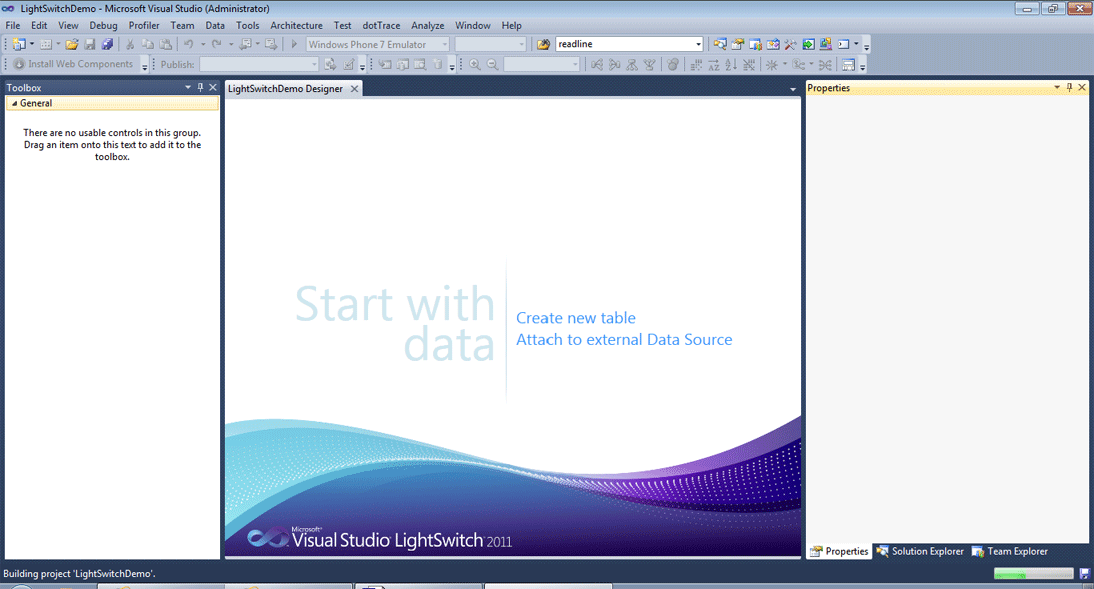Click the Copy icon
The height and width of the screenshot is (589, 1094).
[x=148, y=44]
